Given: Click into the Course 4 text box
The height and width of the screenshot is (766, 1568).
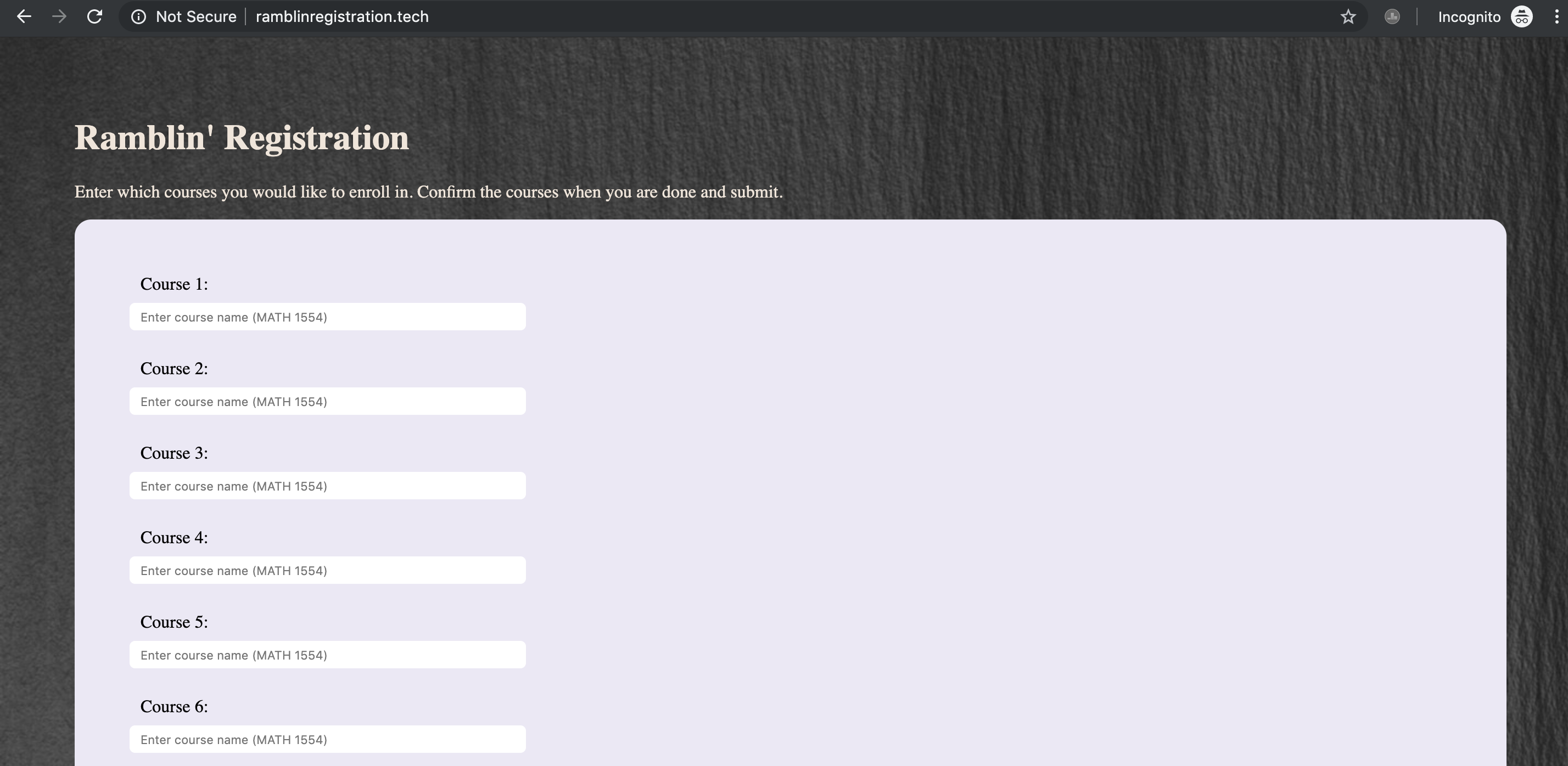Looking at the screenshot, I should pos(327,571).
